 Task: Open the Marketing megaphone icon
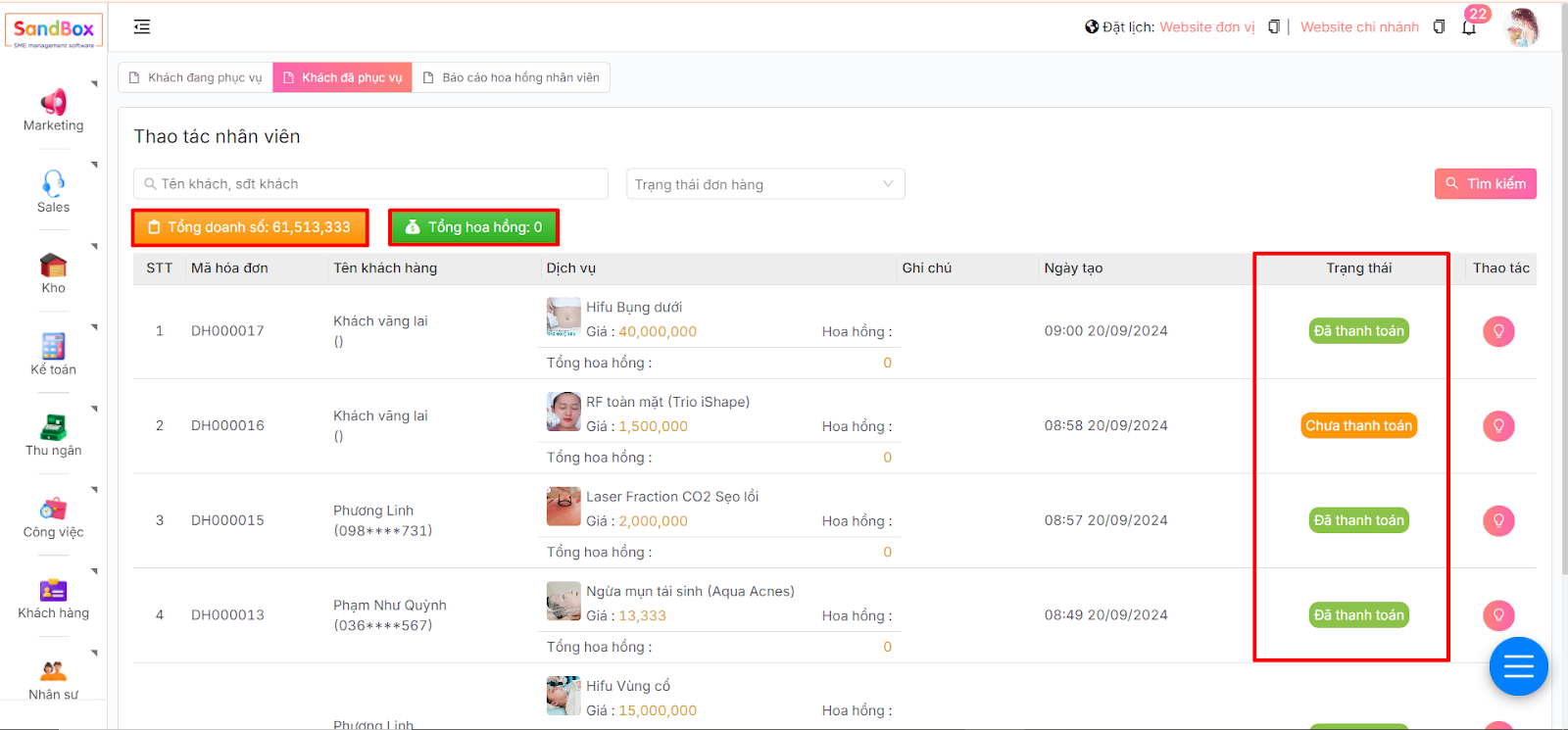(53, 103)
